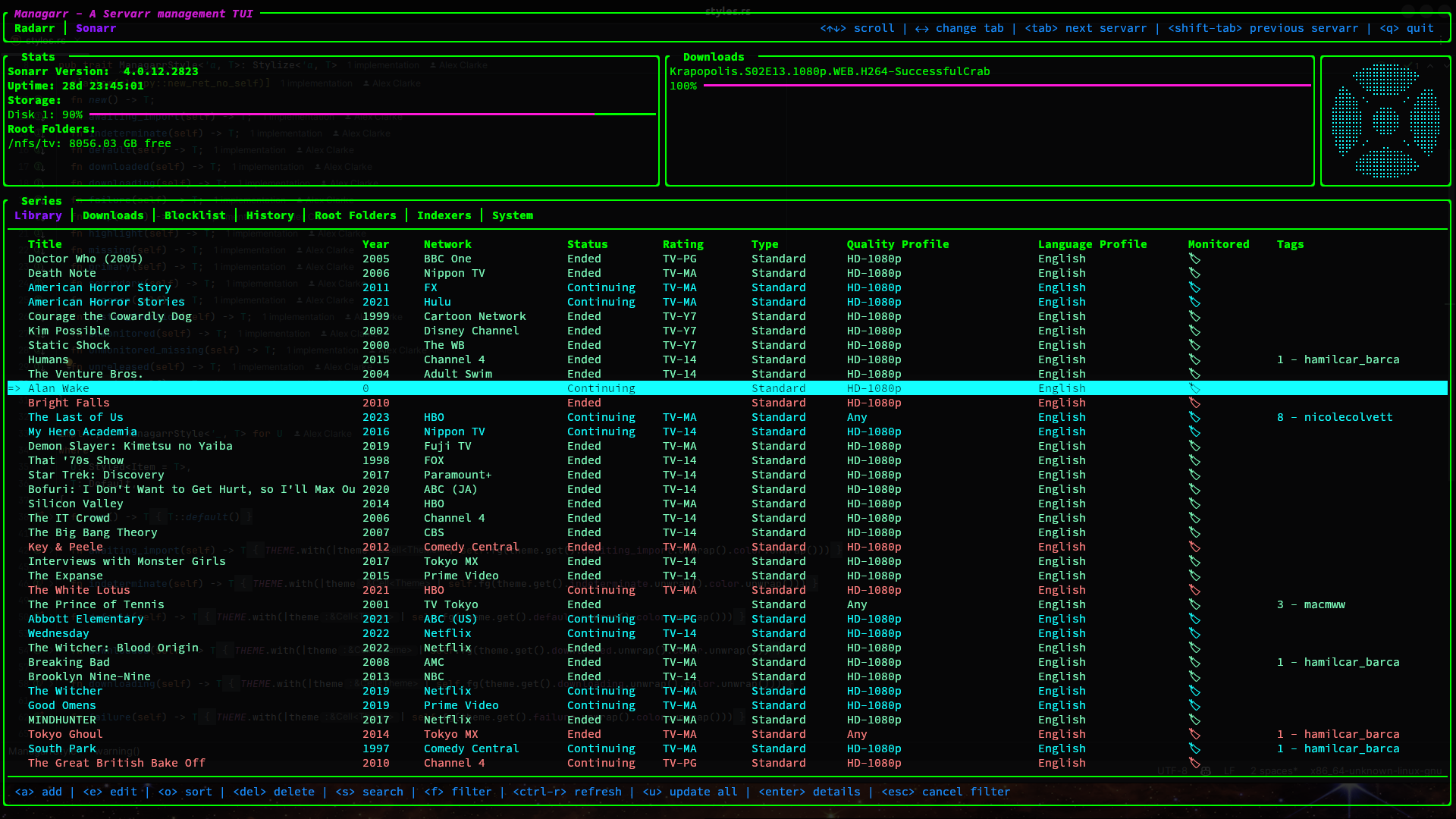The height and width of the screenshot is (819, 1456).
Task: Click the add series action
Action: point(39,791)
